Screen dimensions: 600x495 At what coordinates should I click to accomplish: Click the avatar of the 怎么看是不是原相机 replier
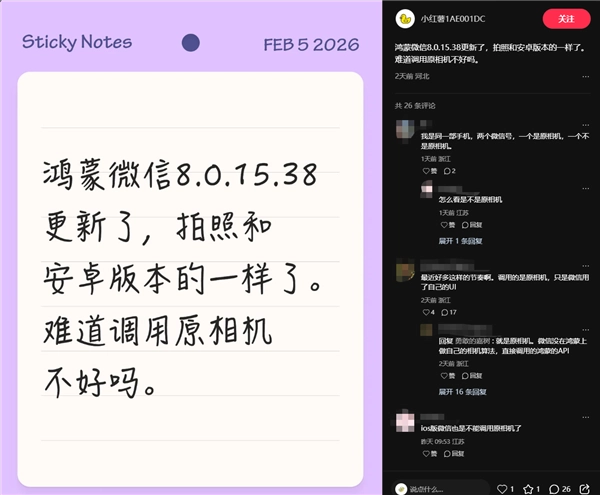(427, 189)
